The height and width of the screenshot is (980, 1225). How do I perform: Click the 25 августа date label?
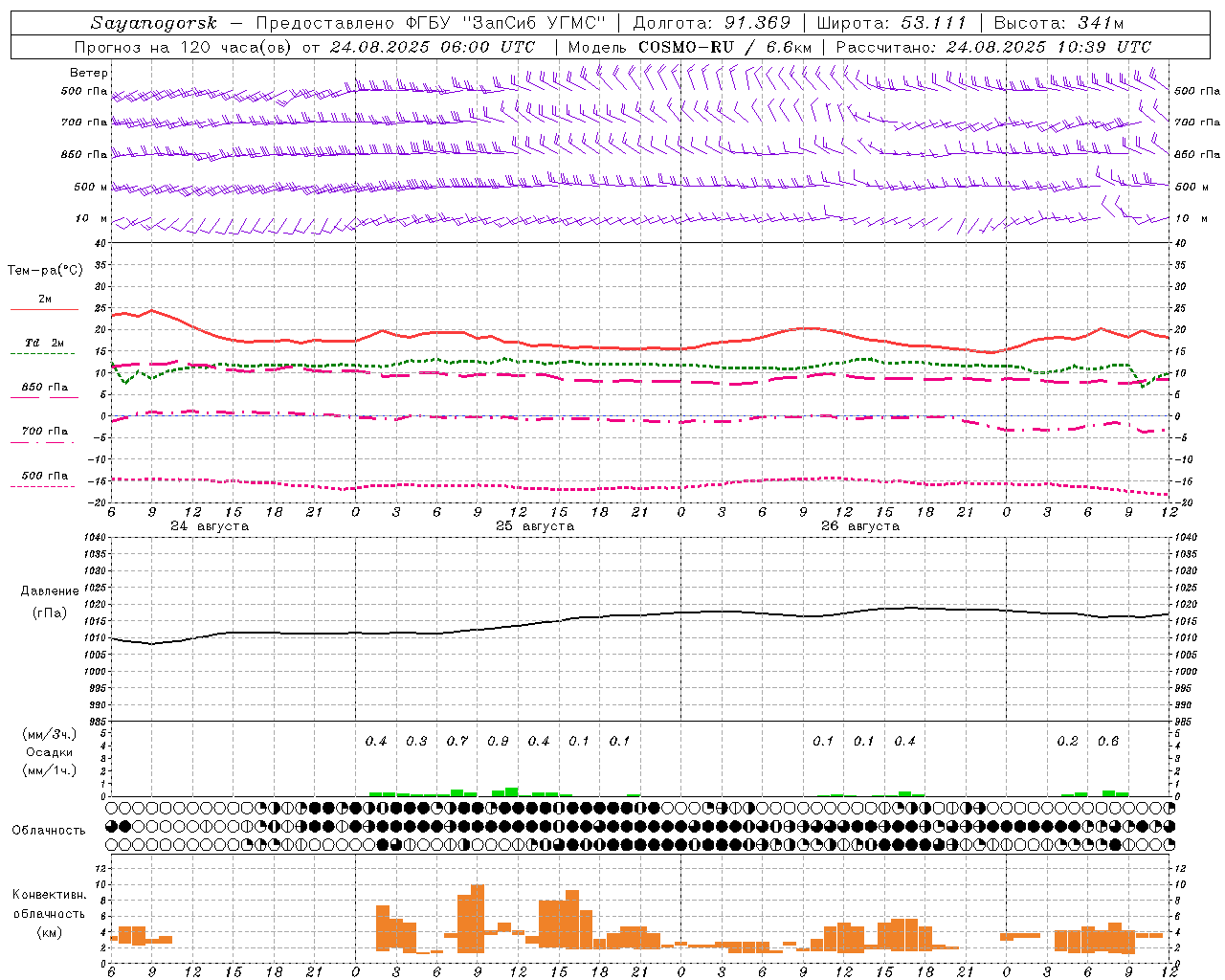click(x=535, y=526)
